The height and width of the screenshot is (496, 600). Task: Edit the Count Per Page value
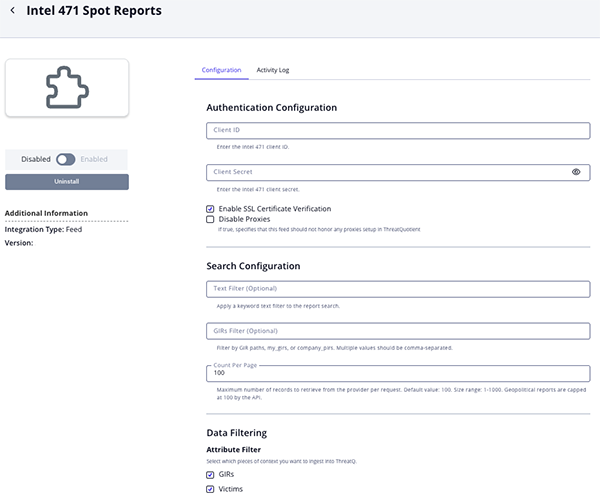(x=398, y=374)
